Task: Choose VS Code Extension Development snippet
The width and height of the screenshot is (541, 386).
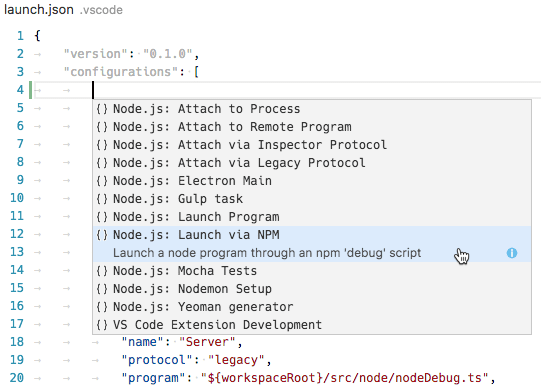Action: pos(312,325)
